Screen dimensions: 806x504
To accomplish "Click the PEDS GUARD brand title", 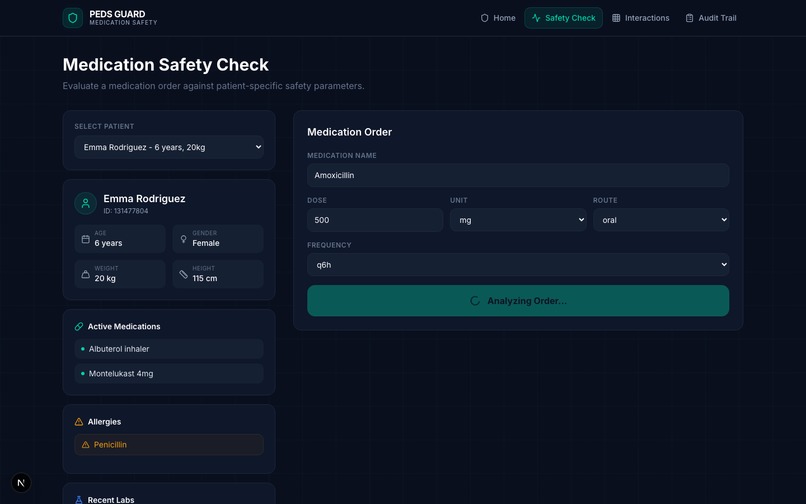I will pos(117,14).
